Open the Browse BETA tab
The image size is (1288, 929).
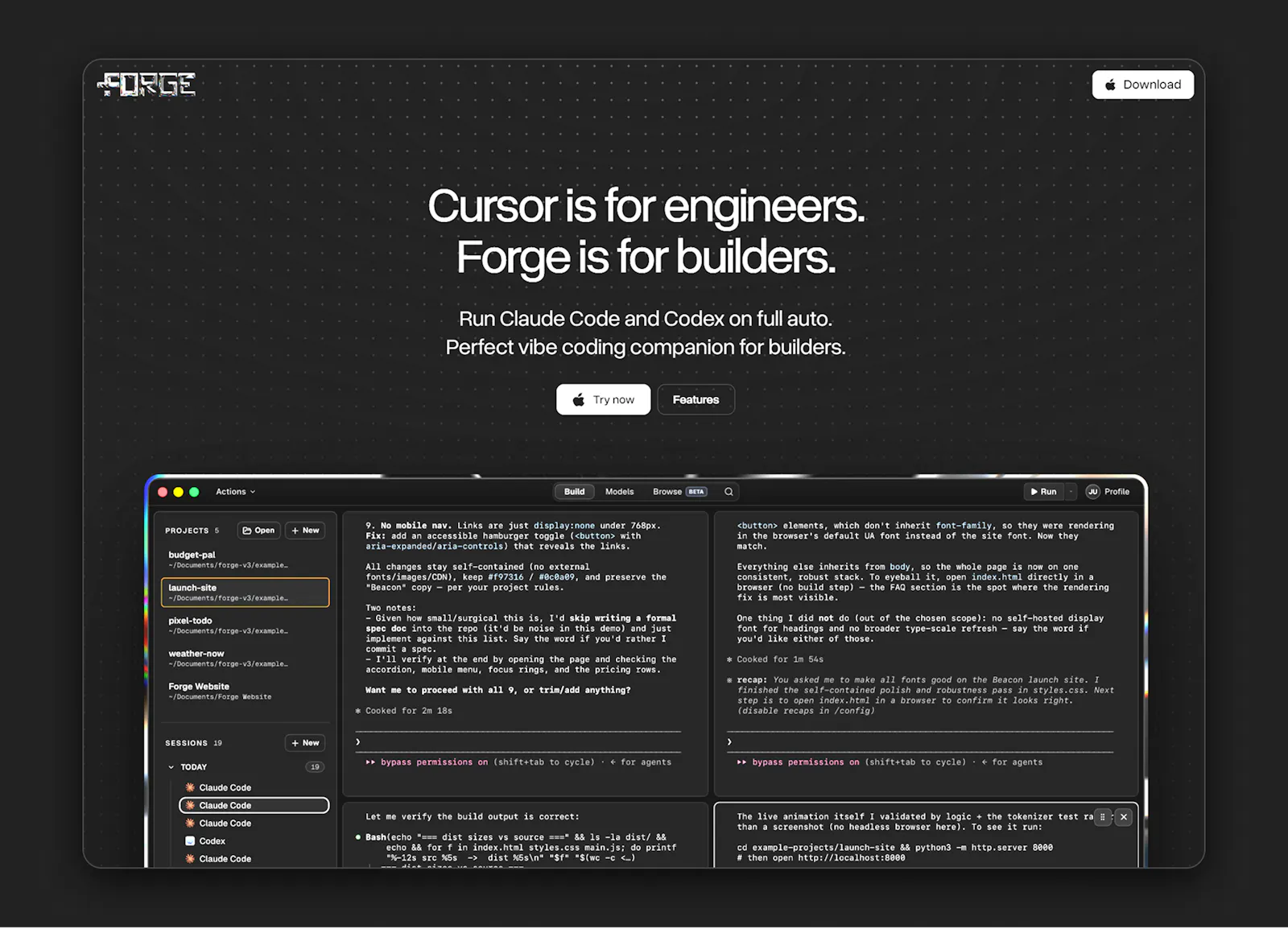(x=679, y=492)
